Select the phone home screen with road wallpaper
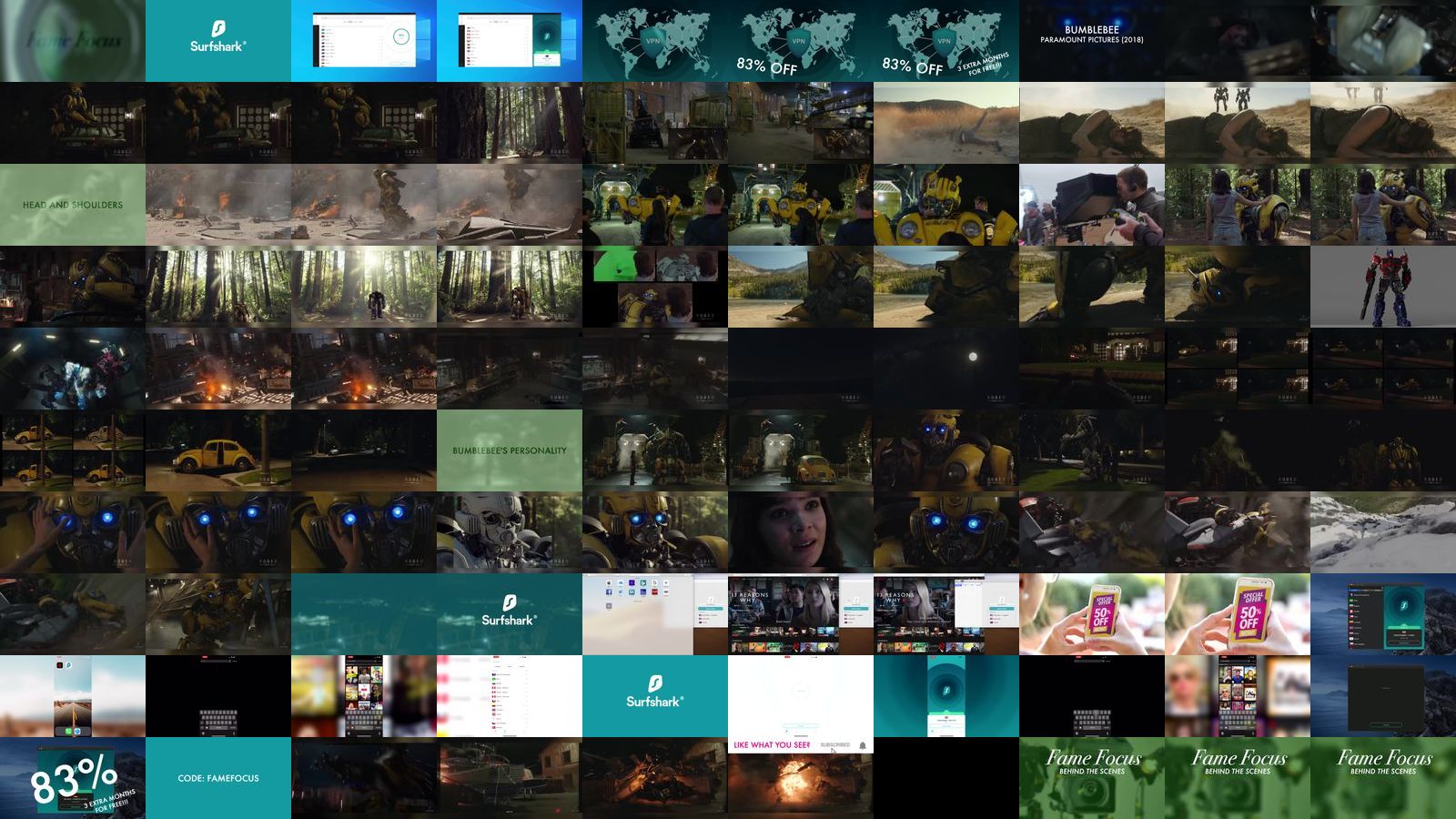 72,696
